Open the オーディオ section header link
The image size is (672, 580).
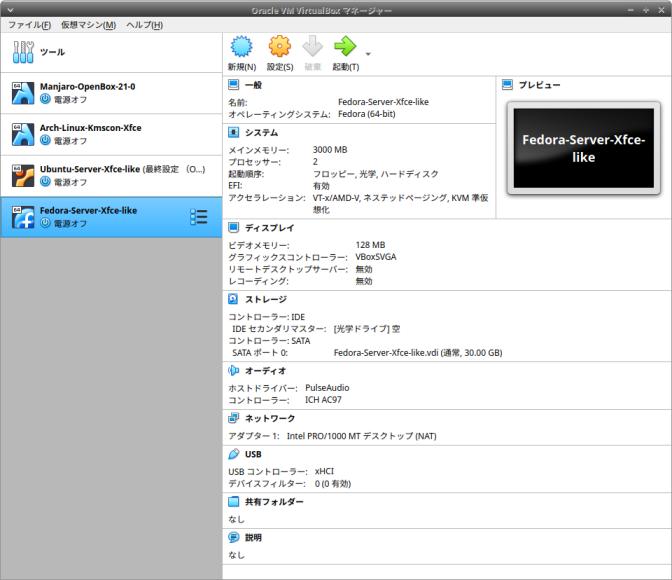(x=265, y=370)
